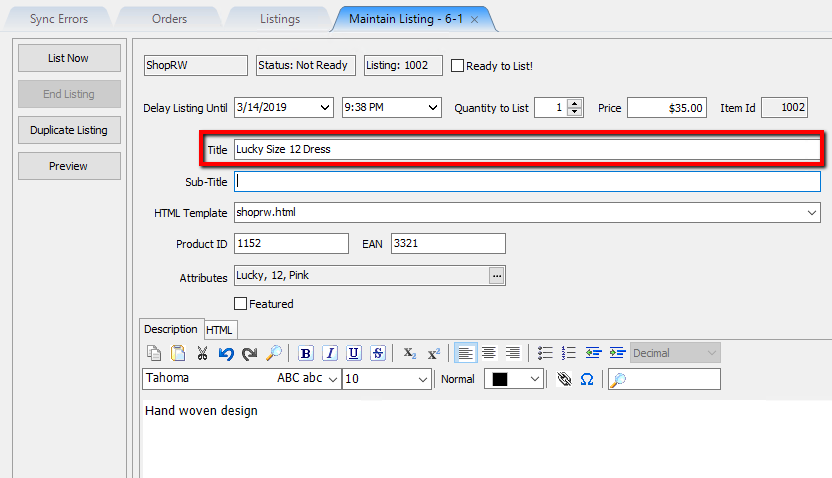Click the remove hyperlink icon
This screenshot has width=832, height=478.
(564, 379)
